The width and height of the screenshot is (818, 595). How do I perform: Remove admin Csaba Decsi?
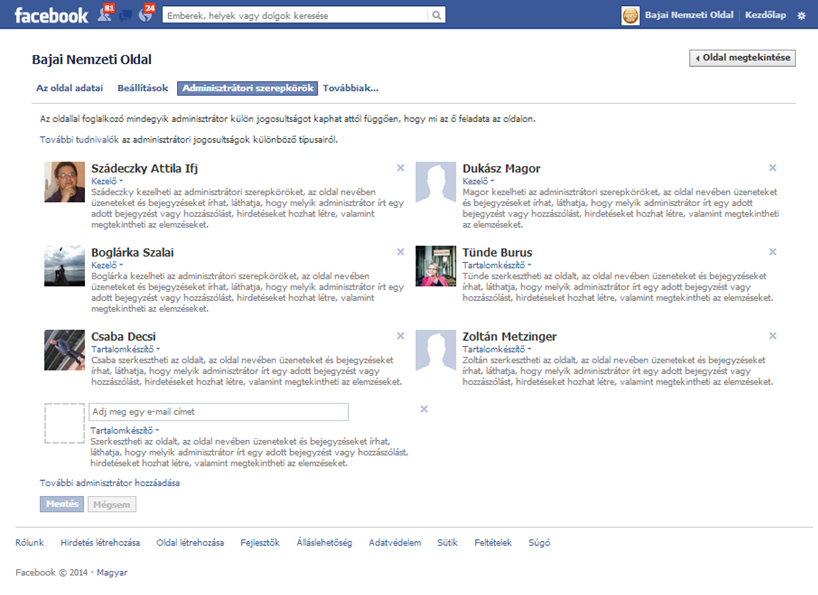(401, 336)
